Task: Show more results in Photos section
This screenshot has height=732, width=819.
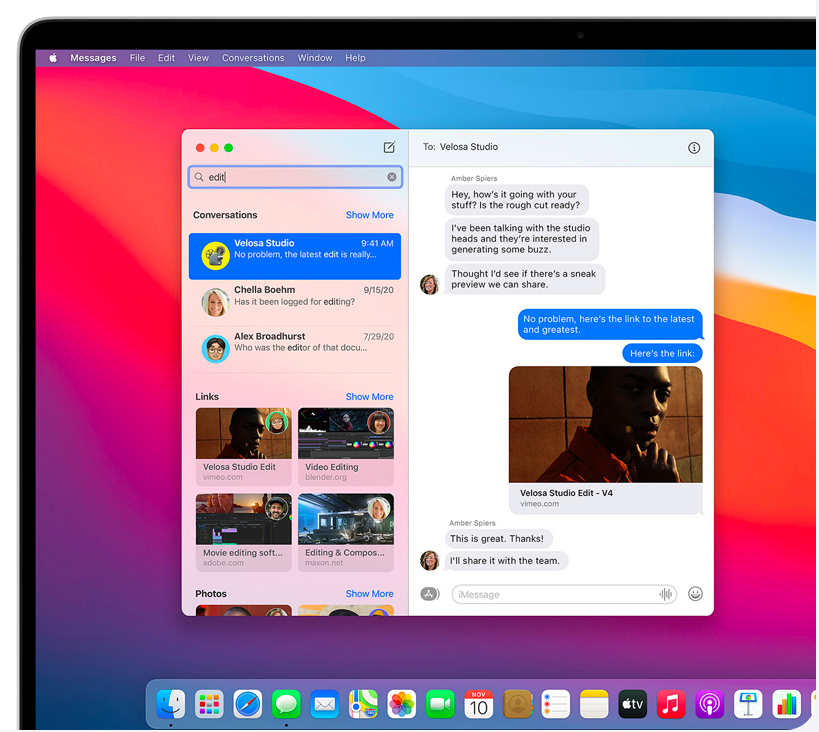Action: pos(369,594)
